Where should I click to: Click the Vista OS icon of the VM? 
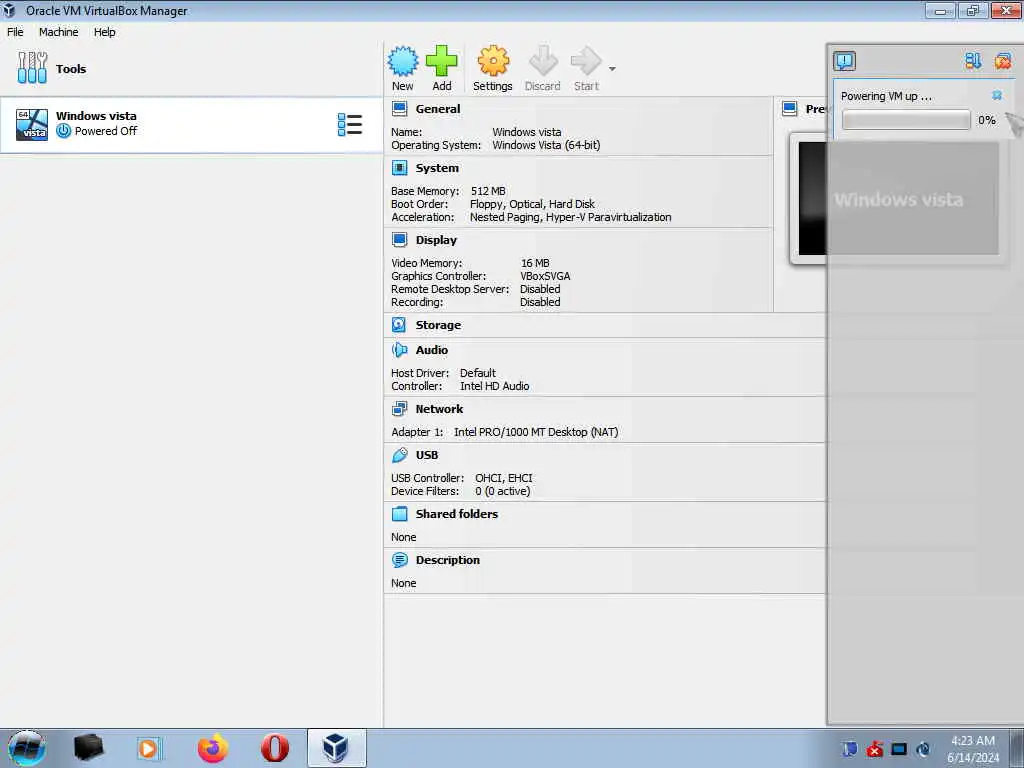pos(32,124)
